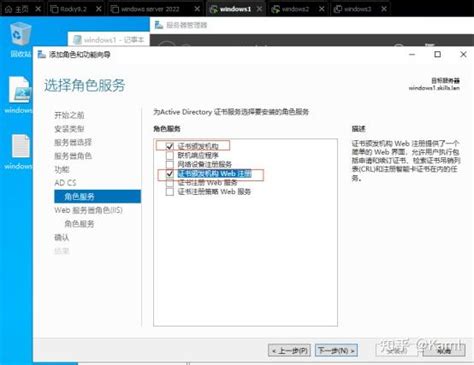The image size is (474, 365).
Task: Select the highlighted 角色服务 step under AD CS
Action: coord(97,196)
